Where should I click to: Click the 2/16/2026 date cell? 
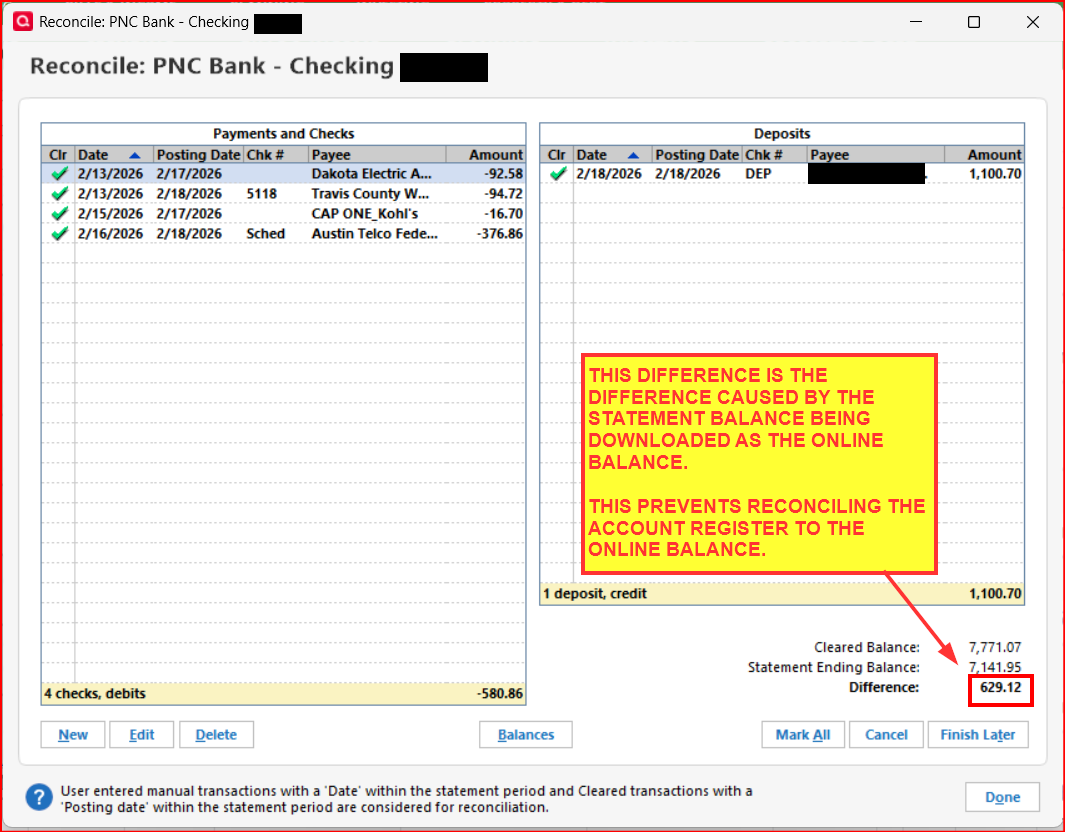click(110, 234)
